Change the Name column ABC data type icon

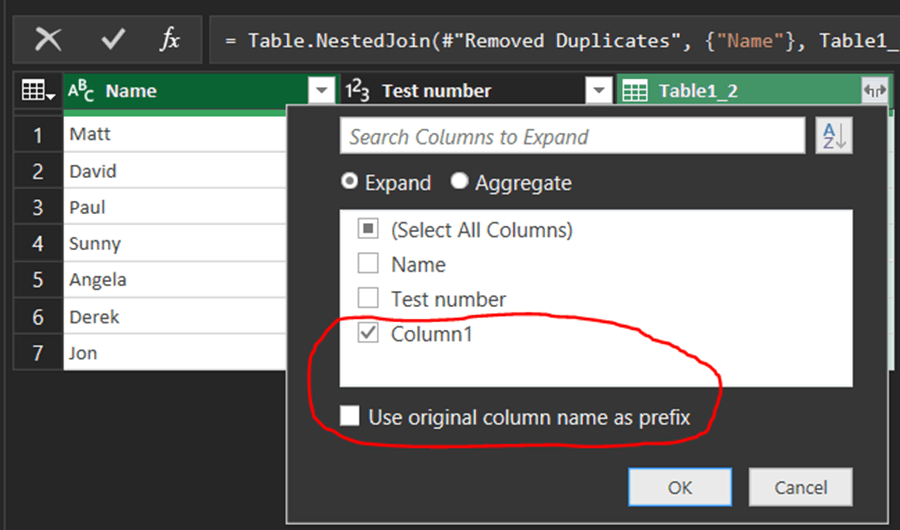81,91
